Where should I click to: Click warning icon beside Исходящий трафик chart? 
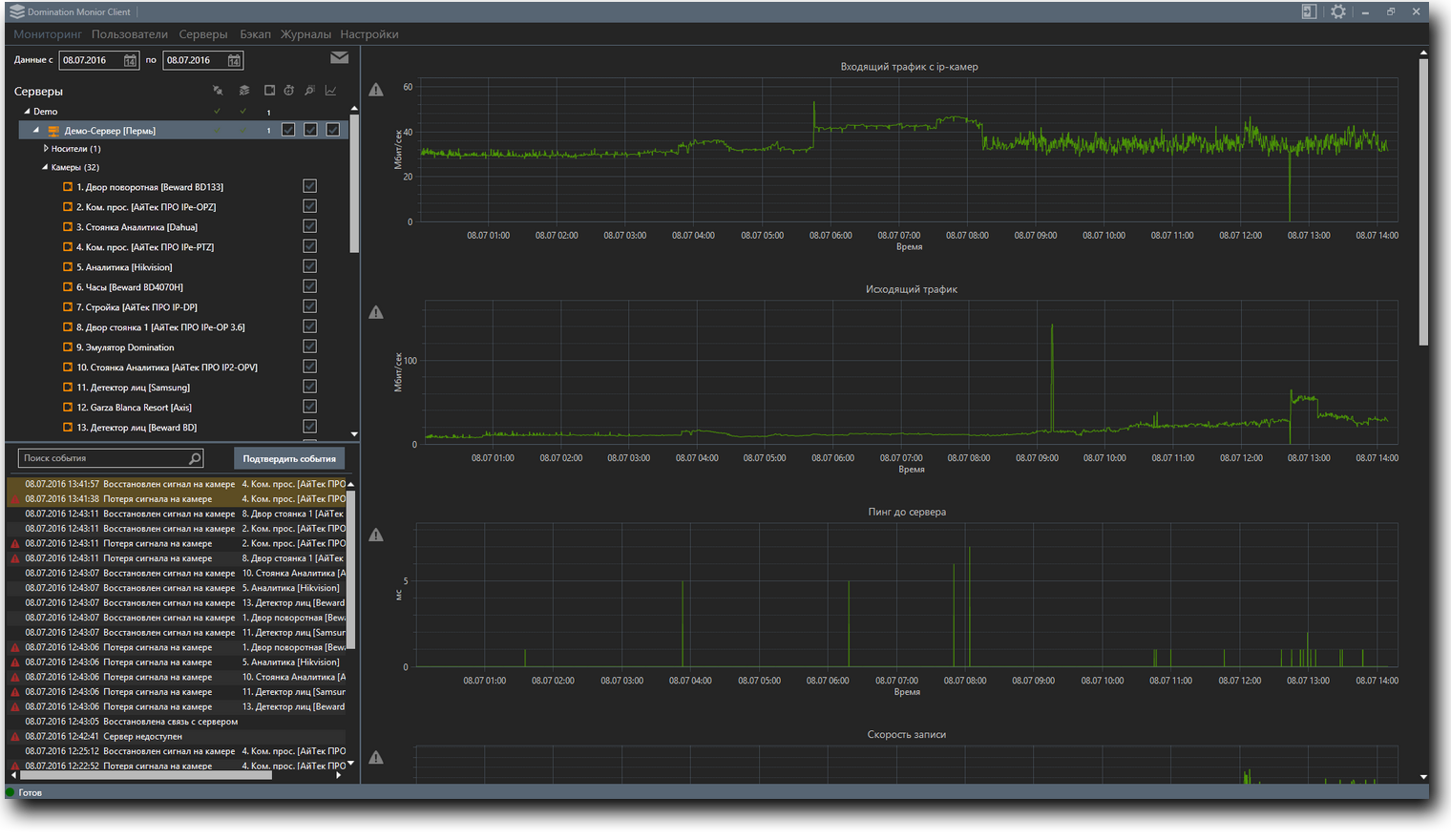tap(376, 312)
